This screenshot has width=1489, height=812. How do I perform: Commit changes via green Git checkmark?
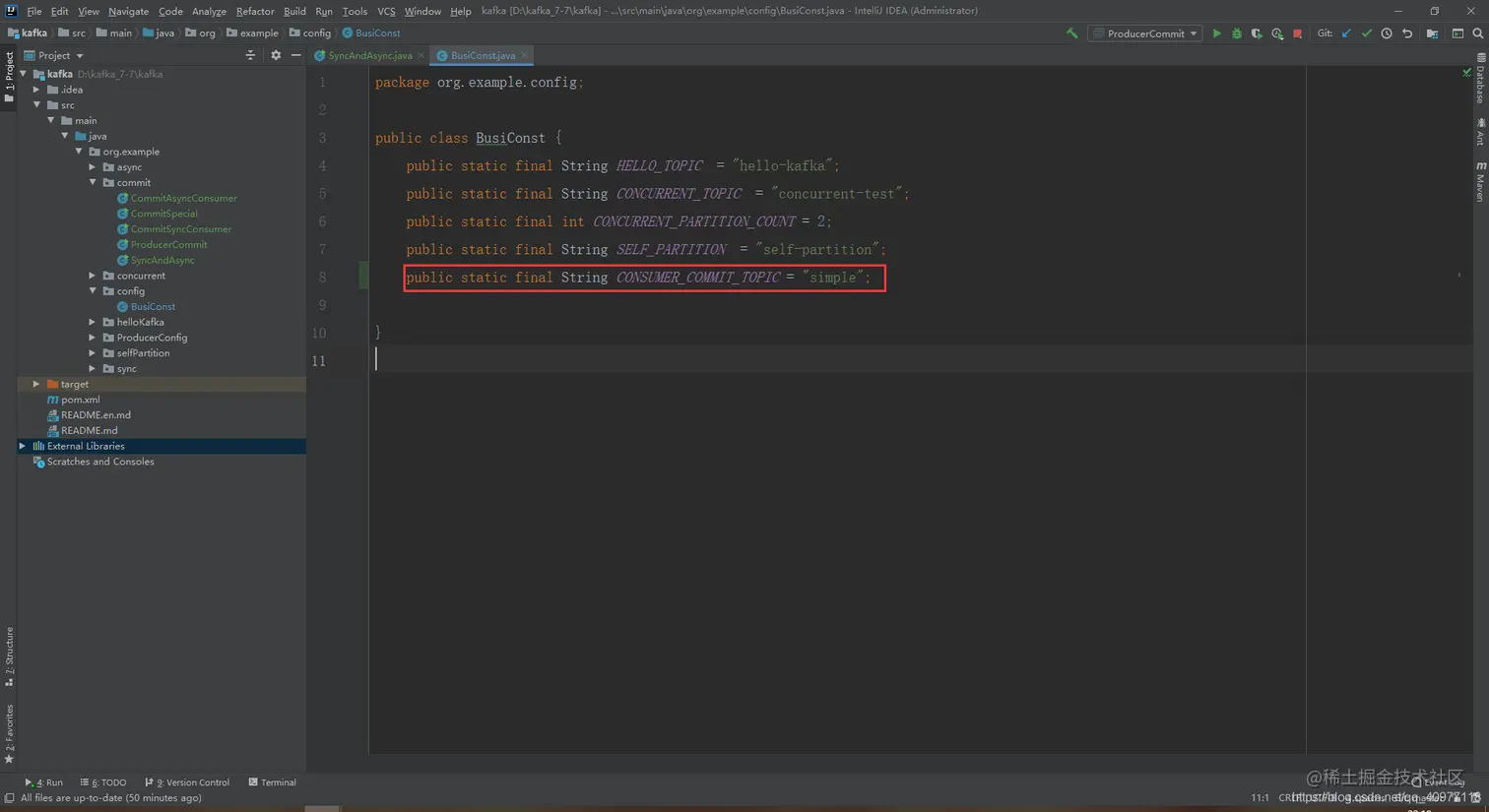pyautogui.click(x=1367, y=33)
